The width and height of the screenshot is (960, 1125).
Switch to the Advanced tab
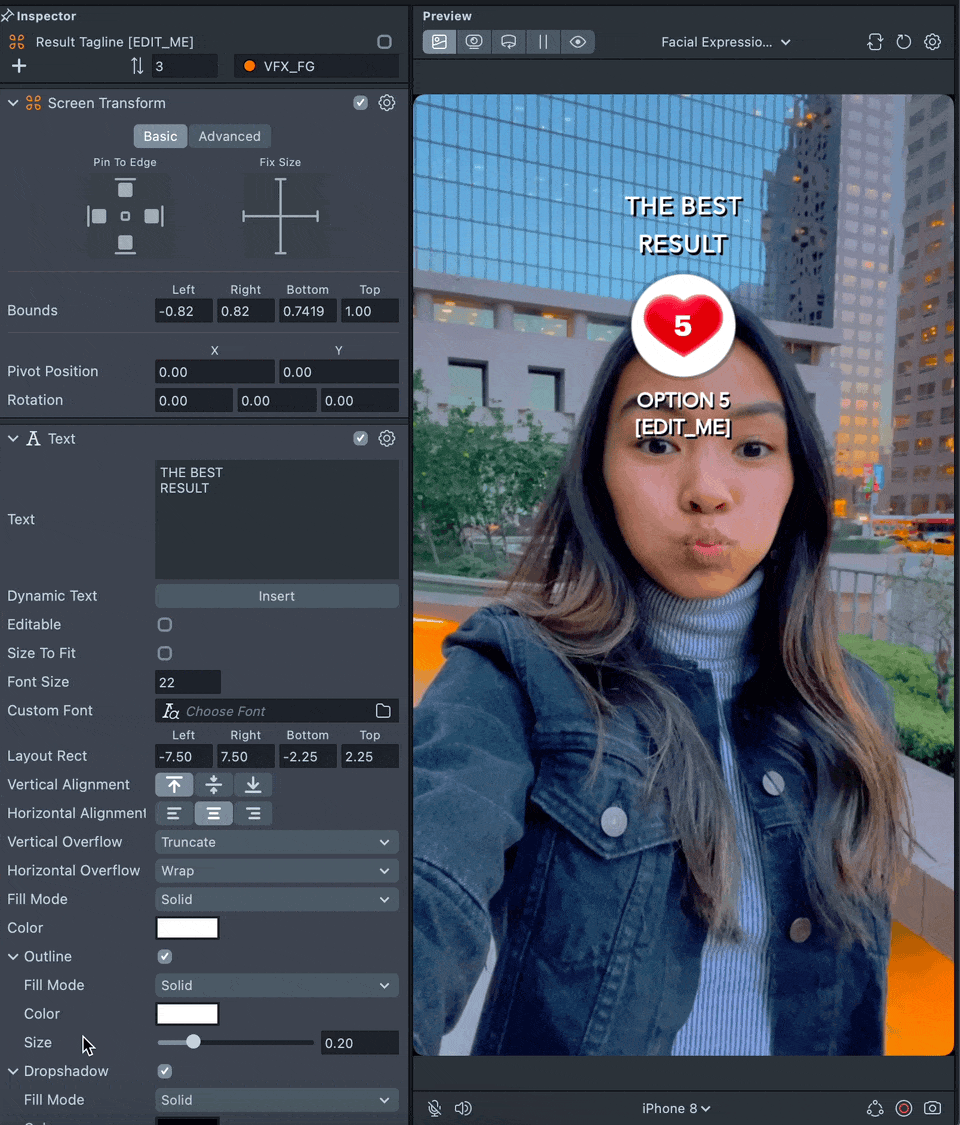(229, 136)
